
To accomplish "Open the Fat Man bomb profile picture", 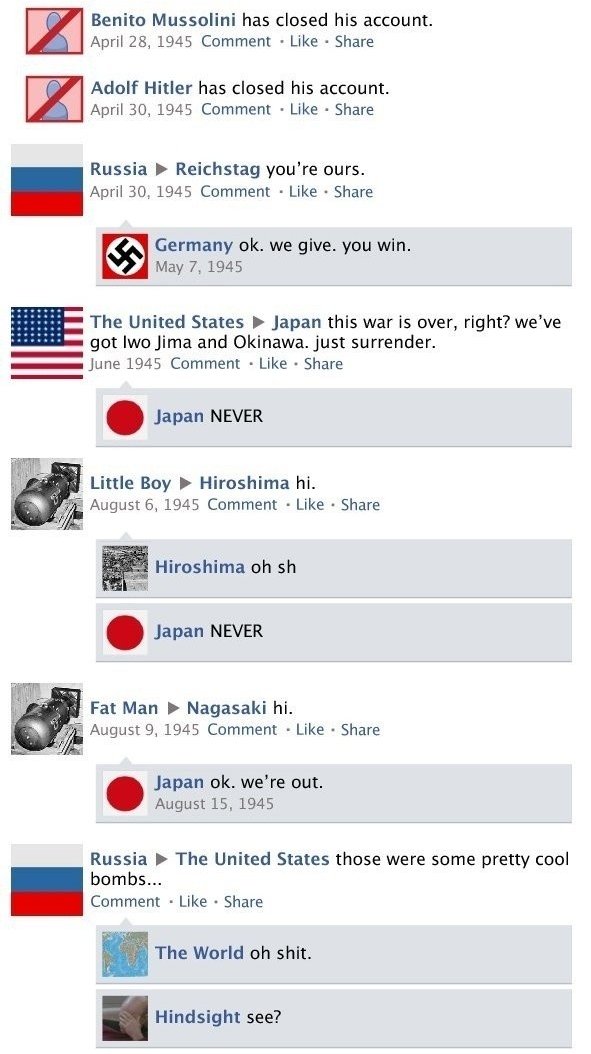I will 47,719.
